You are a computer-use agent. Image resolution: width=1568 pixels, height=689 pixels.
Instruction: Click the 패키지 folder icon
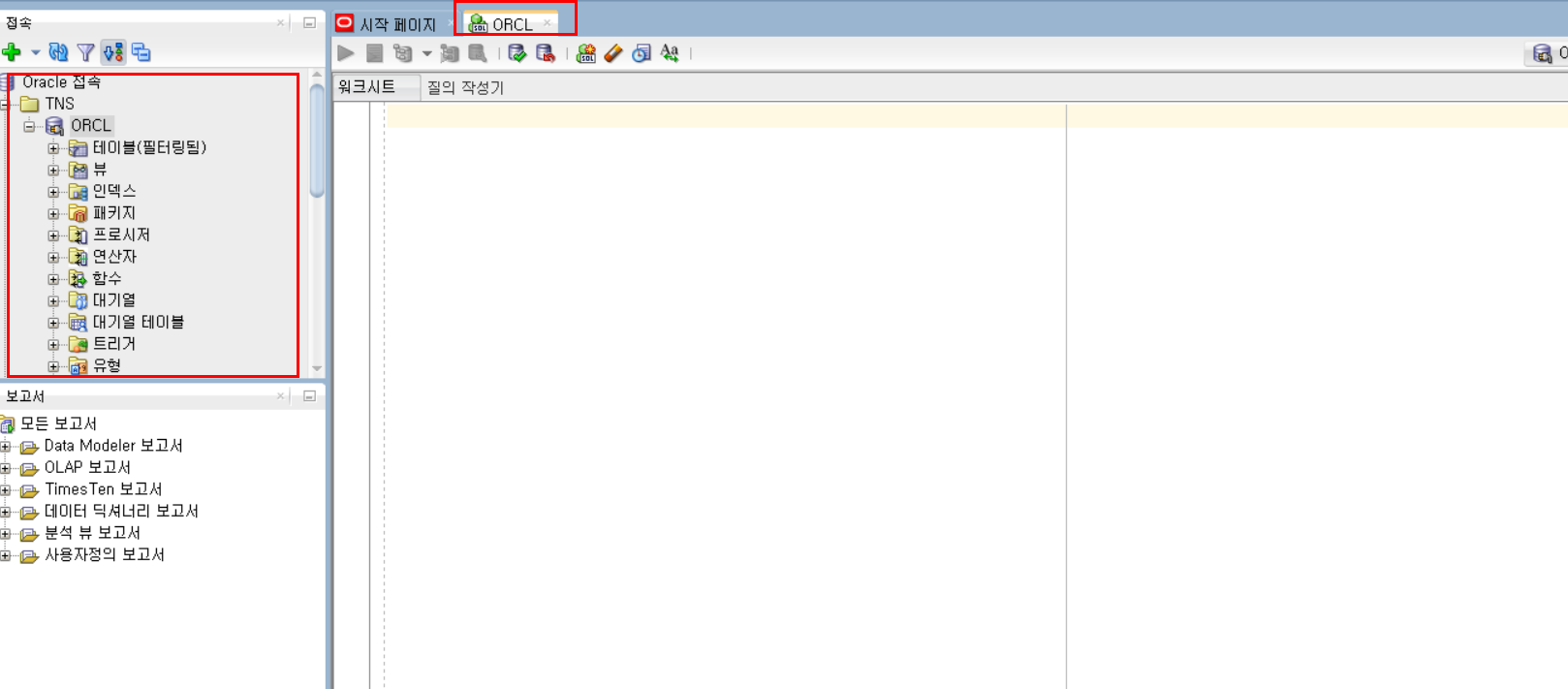coord(78,213)
